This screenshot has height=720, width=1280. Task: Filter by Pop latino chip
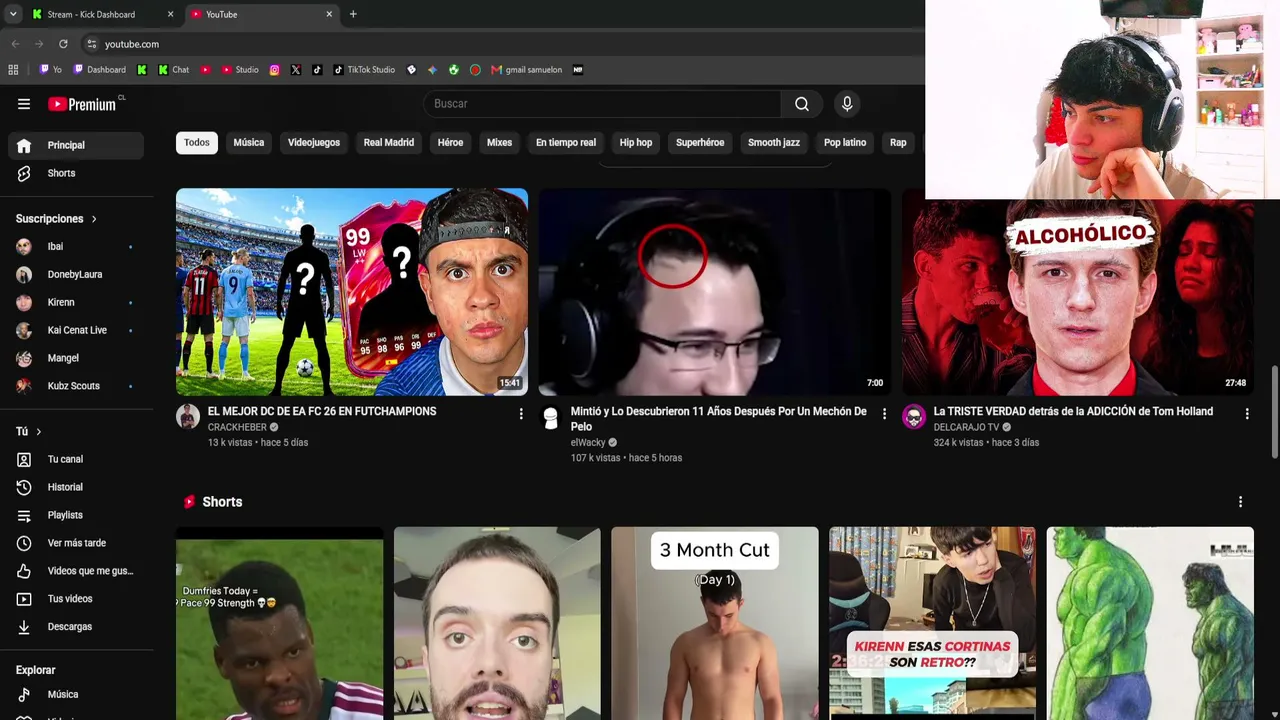tap(845, 143)
